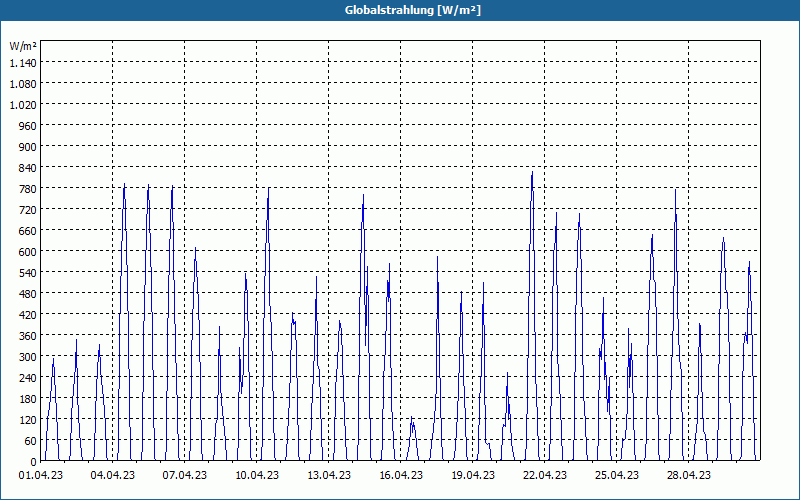Click the 1.080 y-axis label
Image resolution: width=800 pixels, height=500 pixels.
coord(23,83)
